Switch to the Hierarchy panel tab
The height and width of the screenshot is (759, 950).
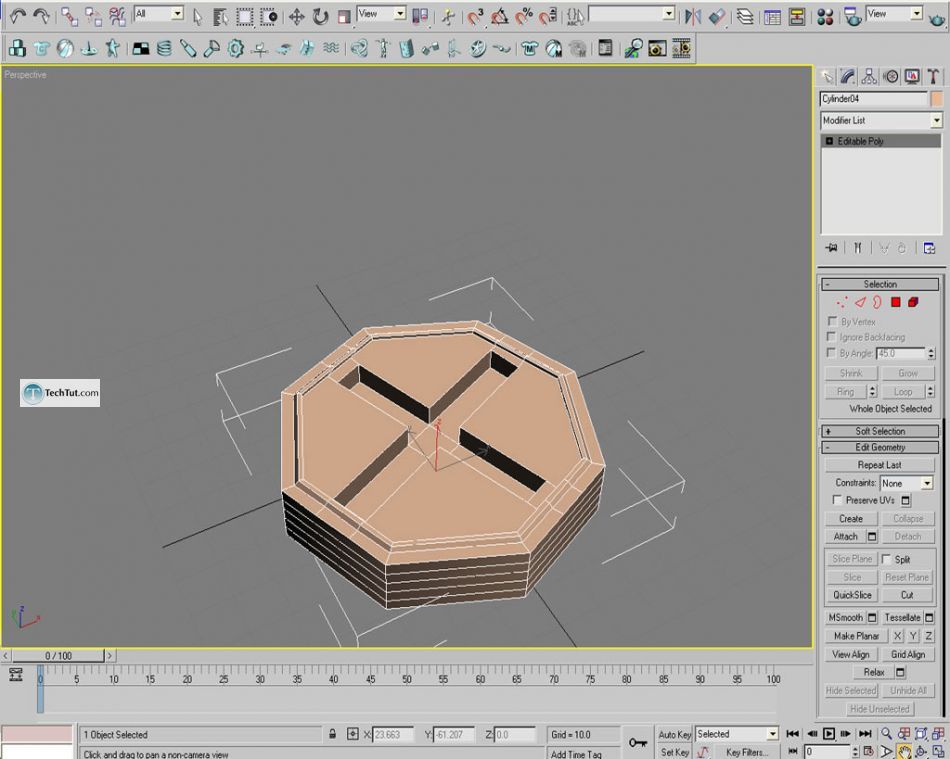click(x=869, y=76)
